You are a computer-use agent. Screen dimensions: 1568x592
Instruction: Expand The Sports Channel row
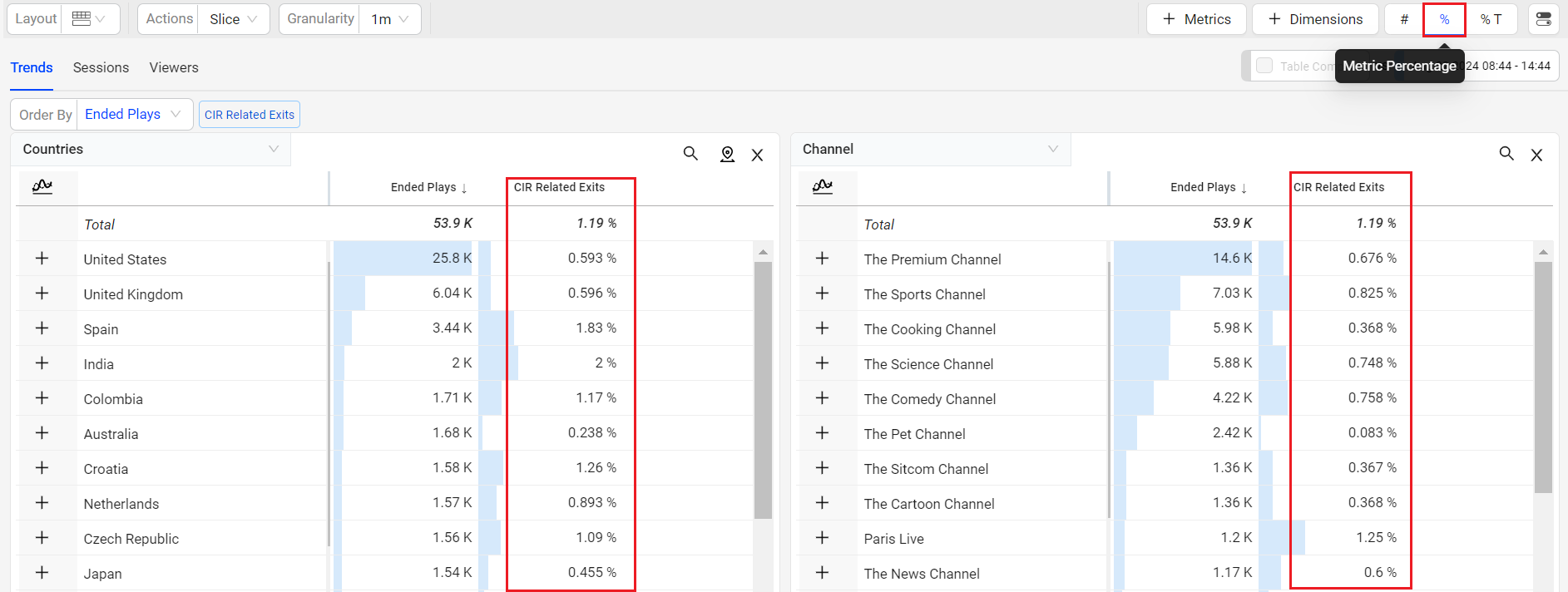[x=822, y=294]
